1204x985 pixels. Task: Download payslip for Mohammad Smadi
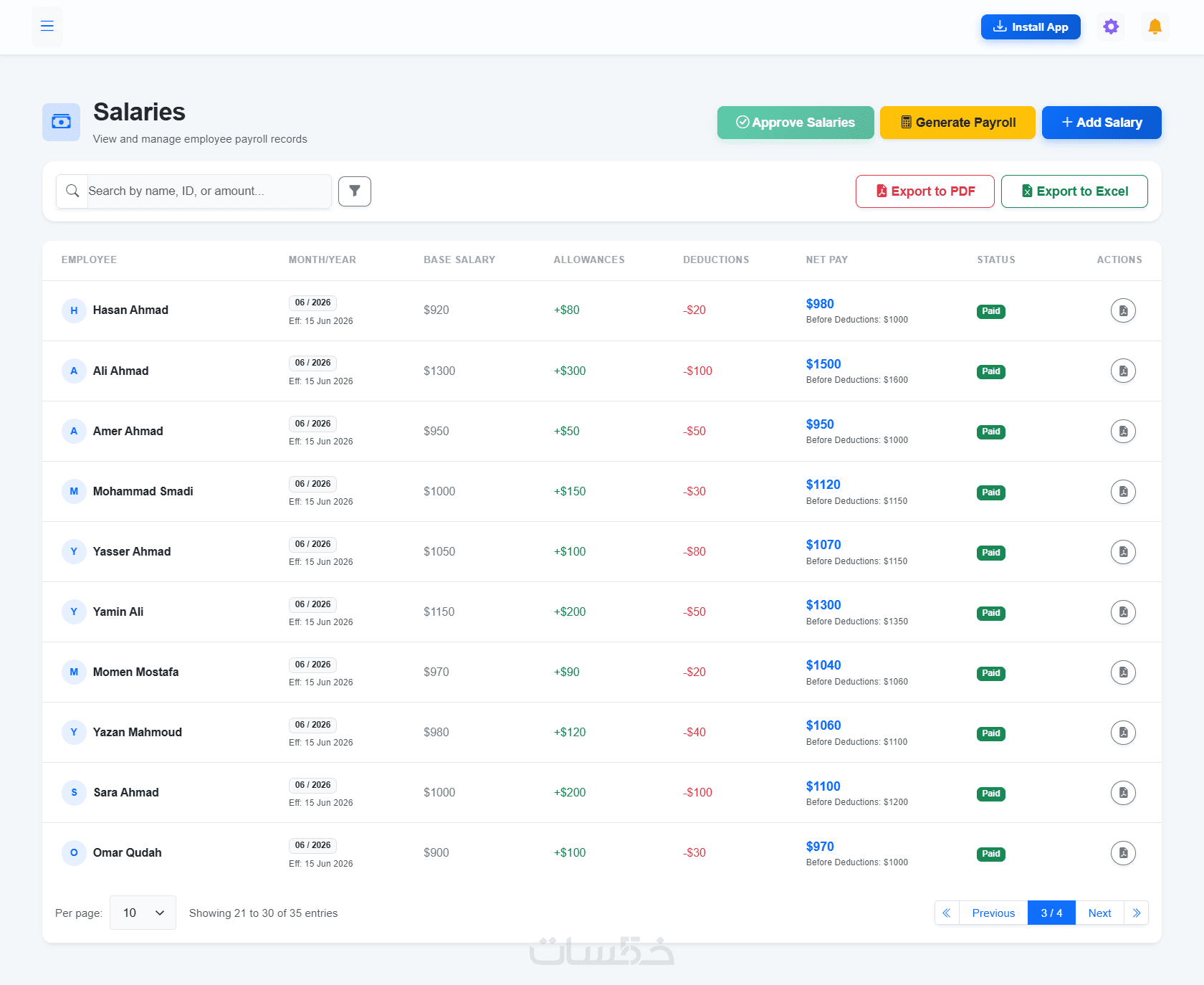pos(1123,492)
